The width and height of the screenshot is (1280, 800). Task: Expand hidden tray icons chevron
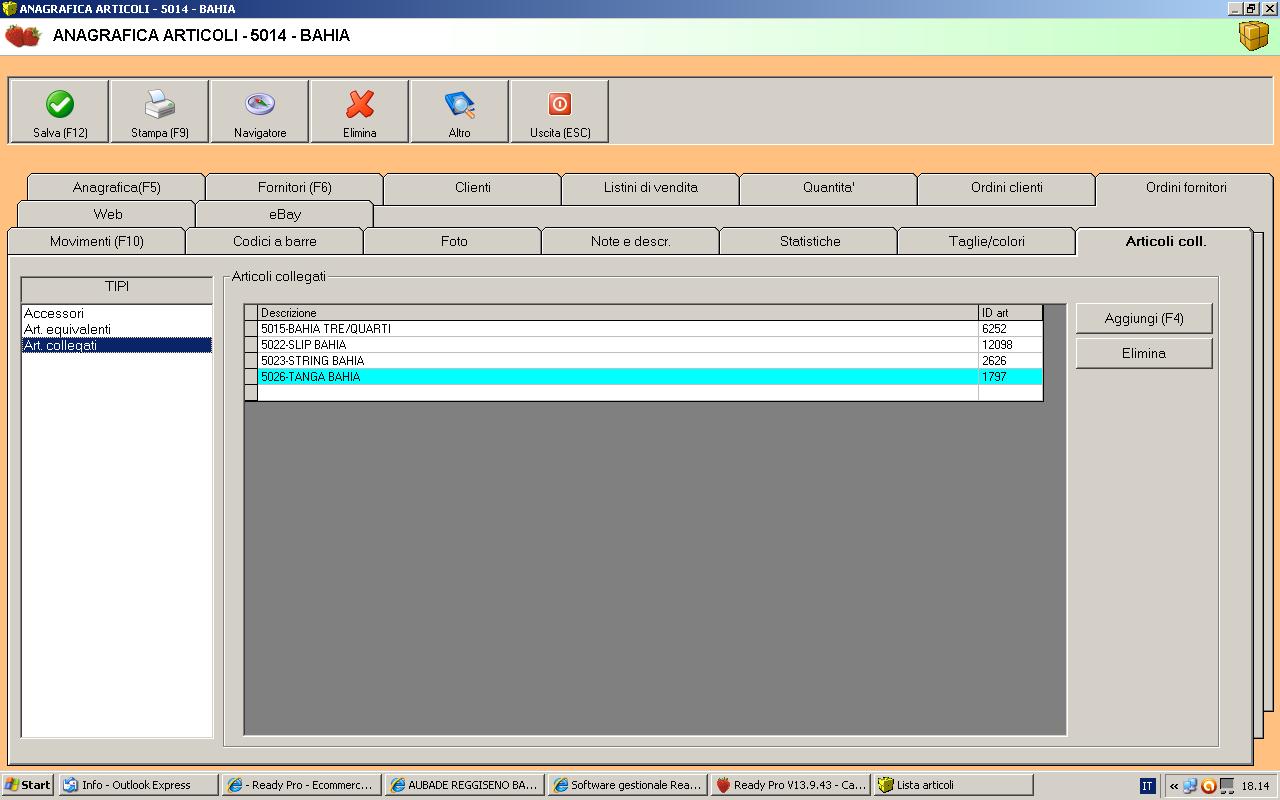1174,786
